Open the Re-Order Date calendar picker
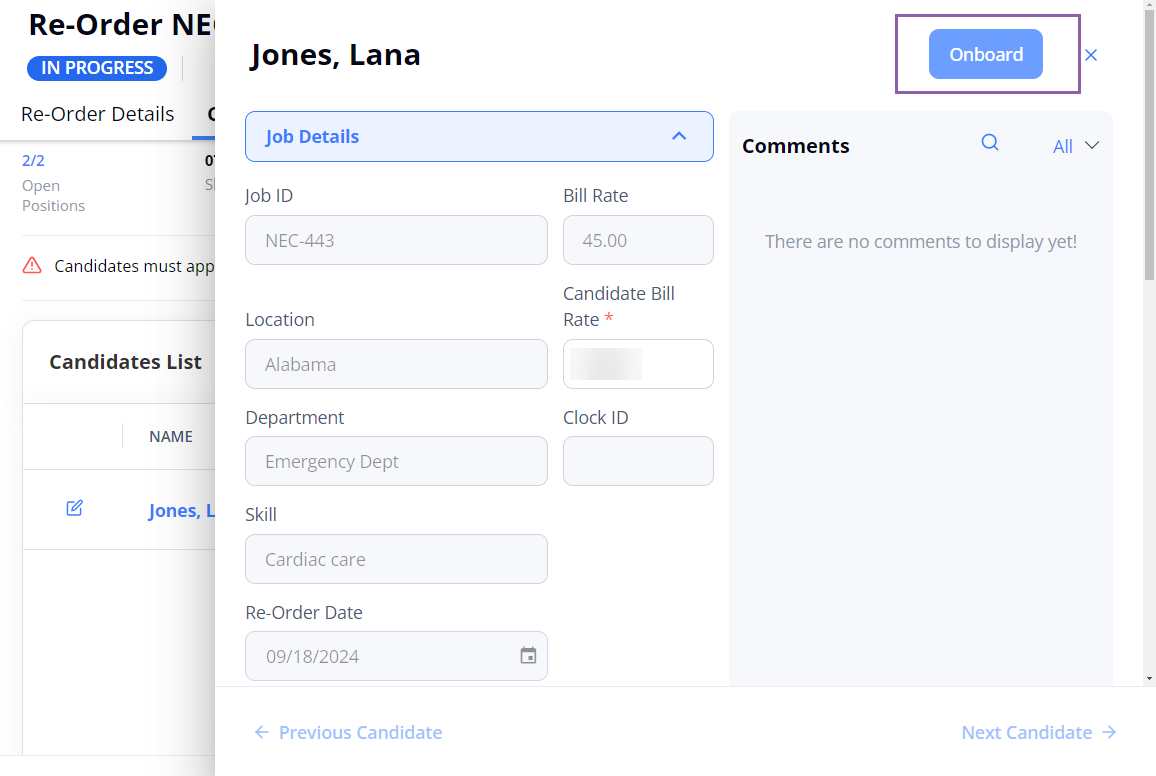The image size is (1156, 776). click(528, 655)
